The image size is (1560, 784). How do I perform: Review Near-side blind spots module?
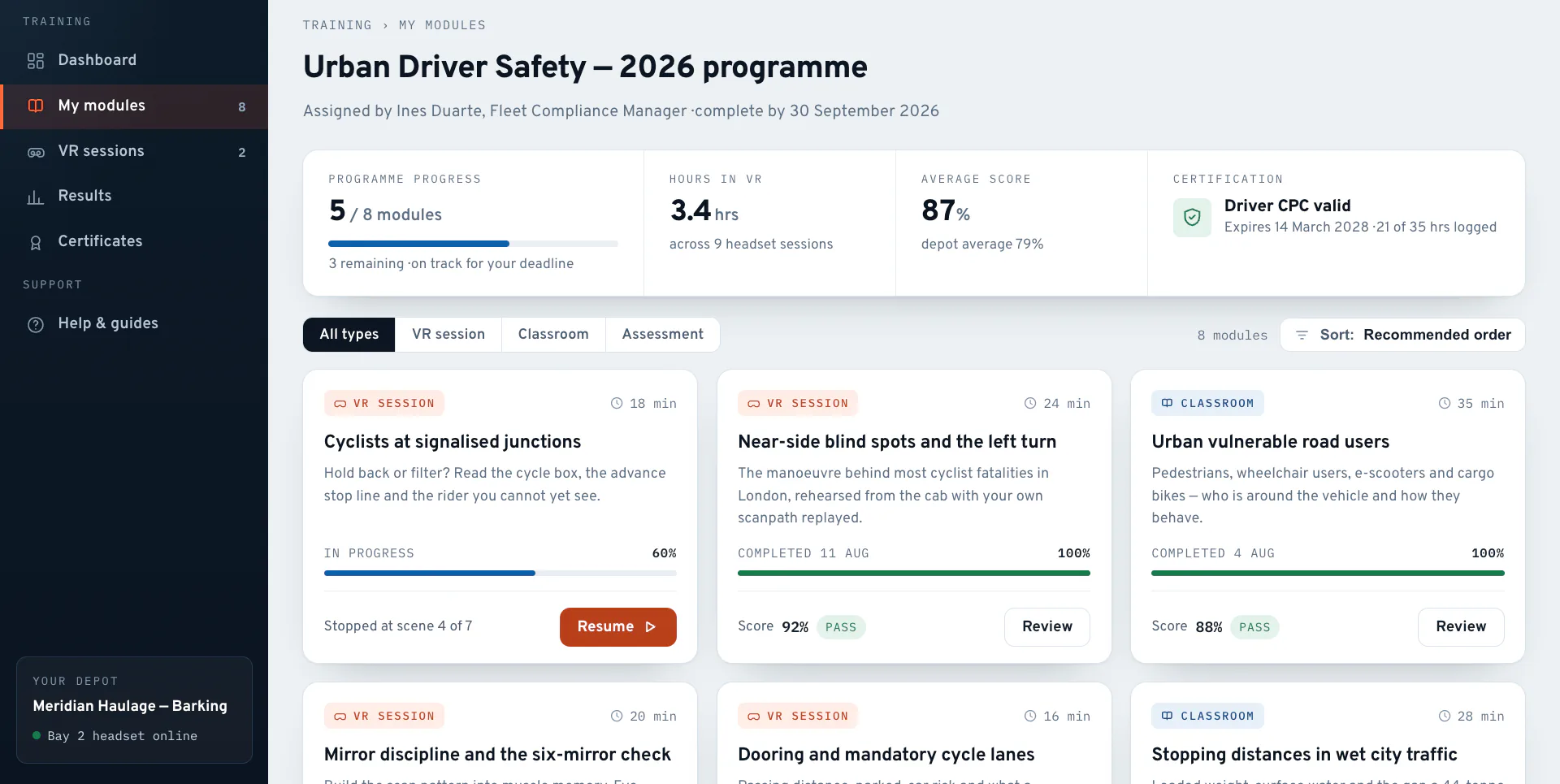pos(1047,627)
